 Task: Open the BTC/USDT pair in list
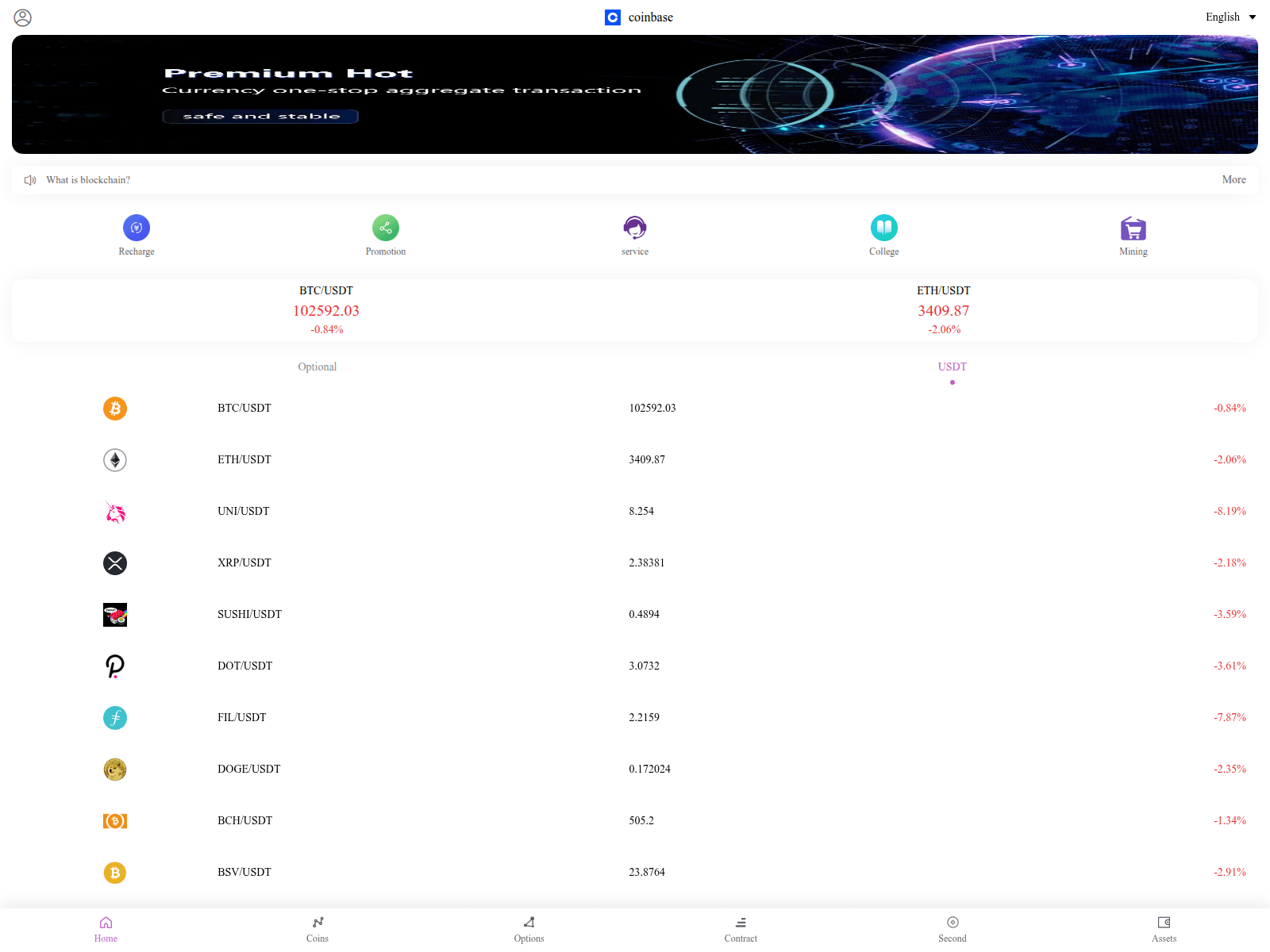coord(635,409)
